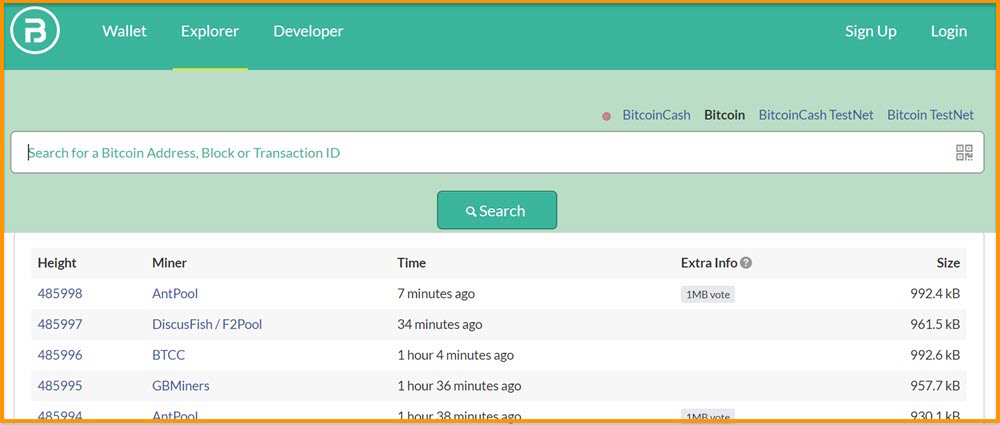Image resolution: width=1000 pixels, height=425 pixels.
Task: Open the QR code scanner icon
Action: (964, 153)
